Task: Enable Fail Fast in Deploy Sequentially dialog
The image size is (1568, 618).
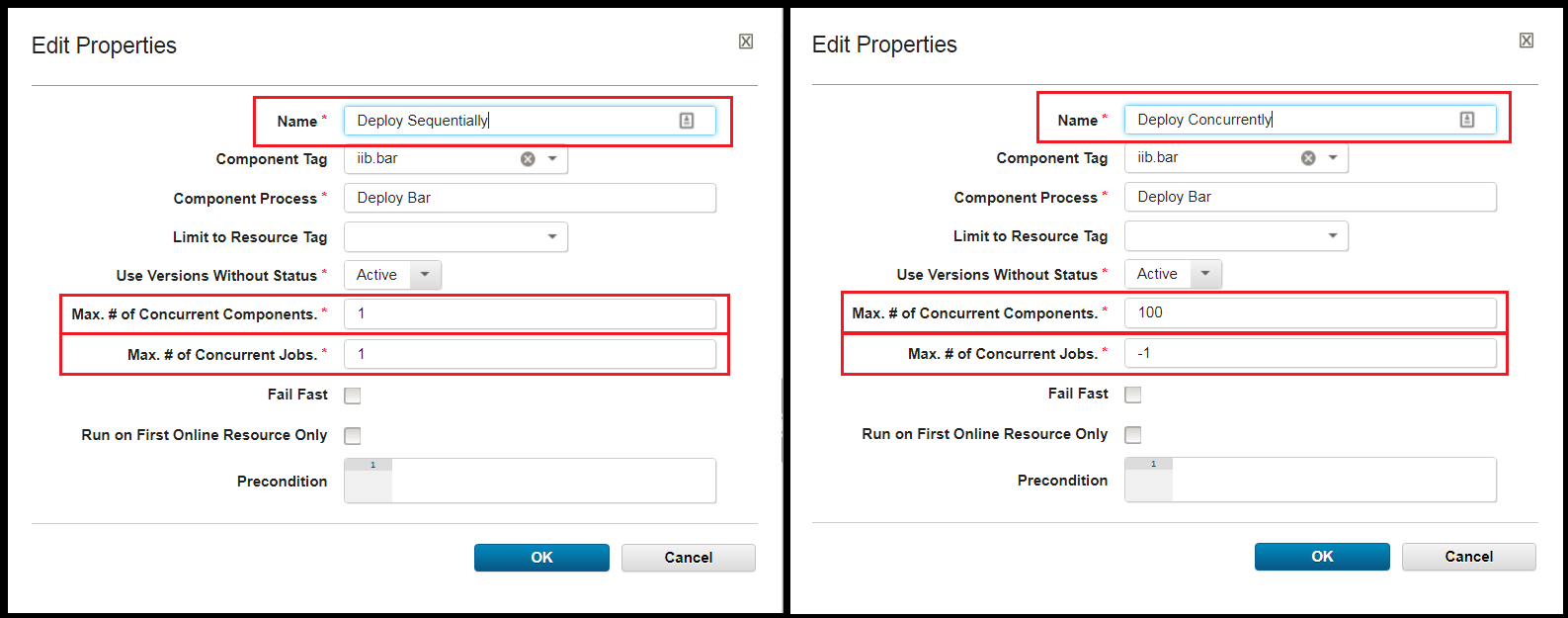Action: (353, 396)
